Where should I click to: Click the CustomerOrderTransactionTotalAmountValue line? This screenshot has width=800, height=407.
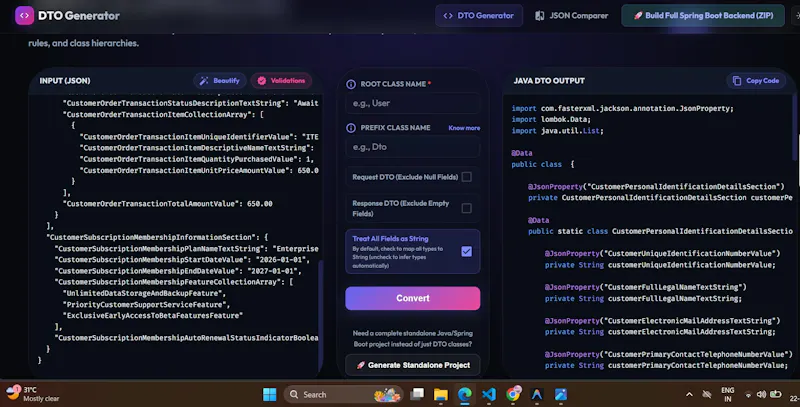(x=167, y=204)
